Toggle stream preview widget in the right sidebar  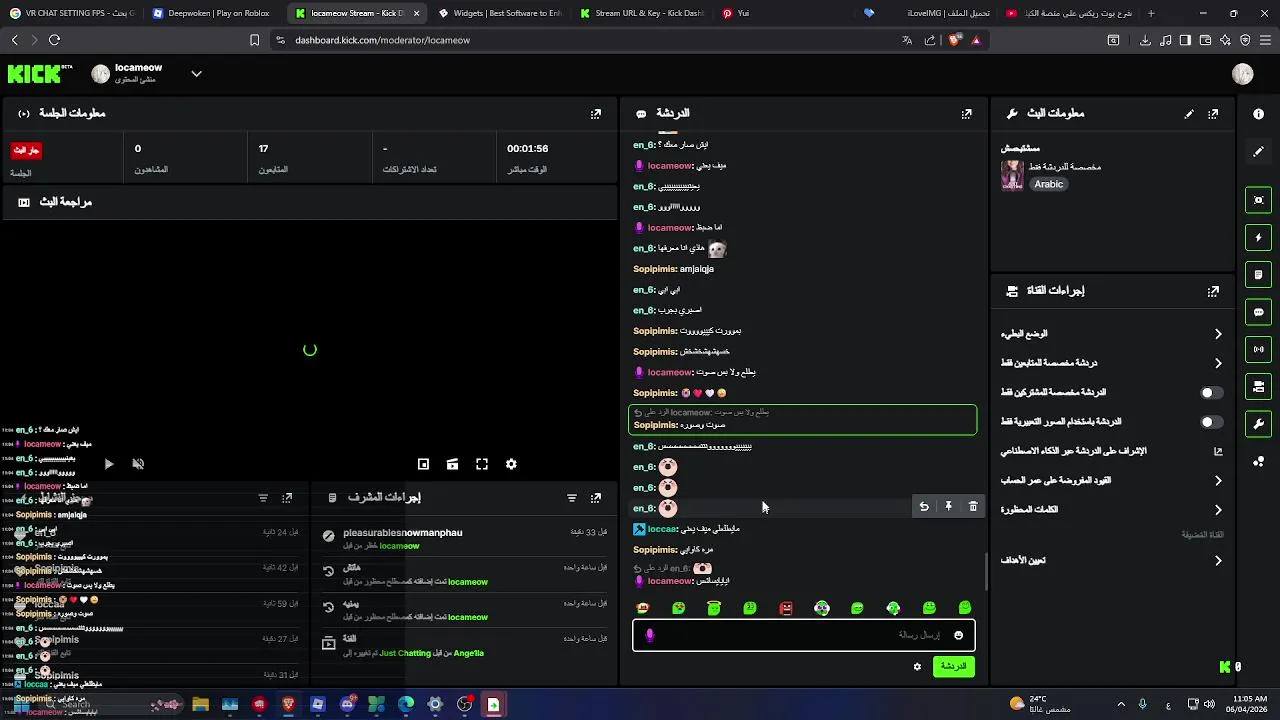coord(1259,200)
